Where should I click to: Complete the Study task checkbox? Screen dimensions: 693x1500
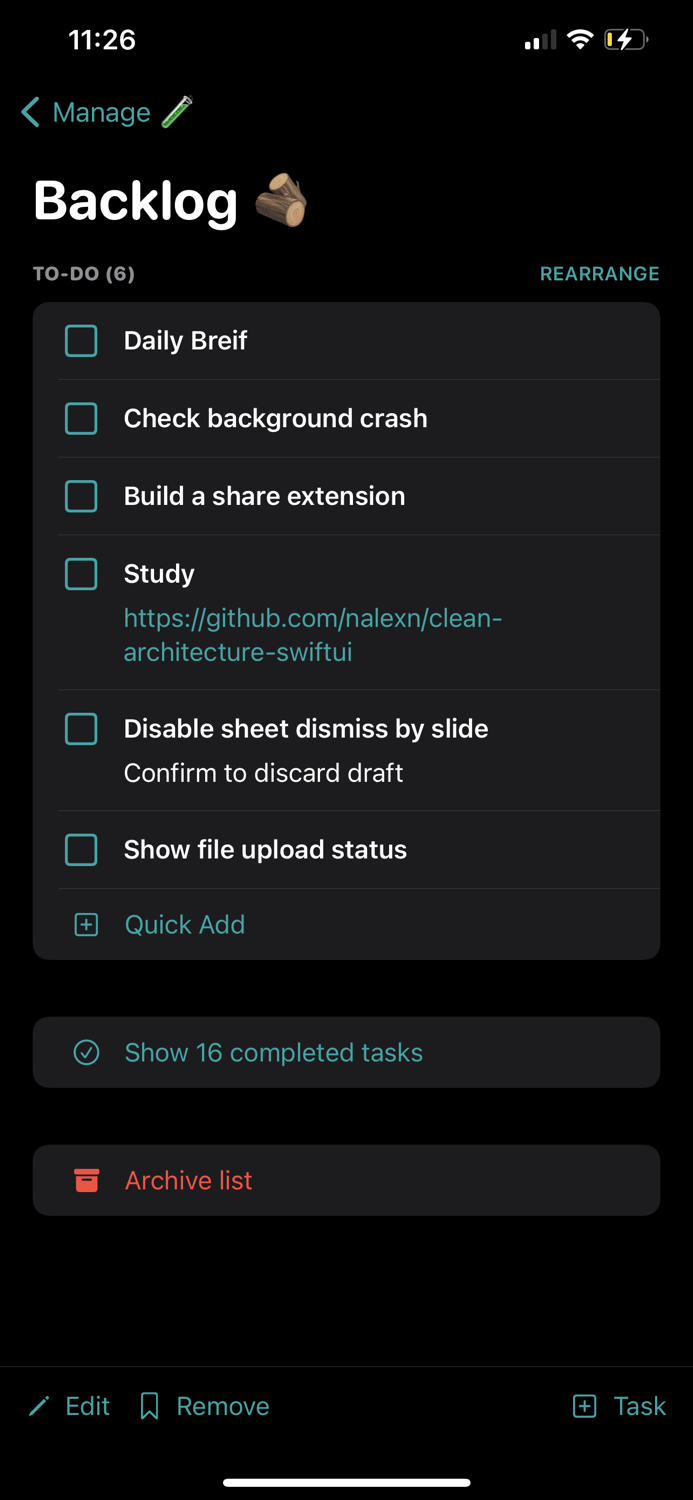tap(81, 574)
